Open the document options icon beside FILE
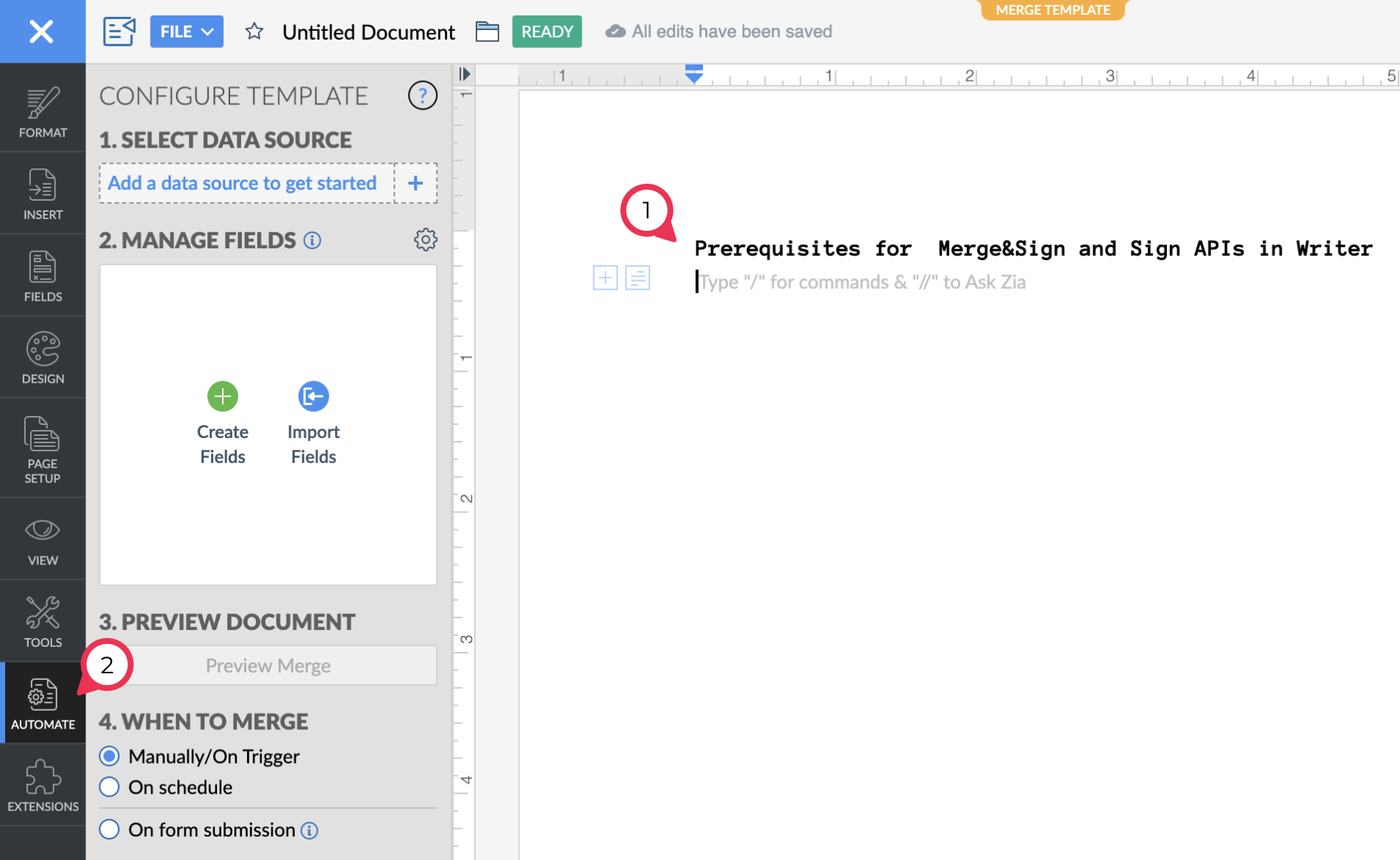Image resolution: width=1400 pixels, height=860 pixels. coord(119,32)
